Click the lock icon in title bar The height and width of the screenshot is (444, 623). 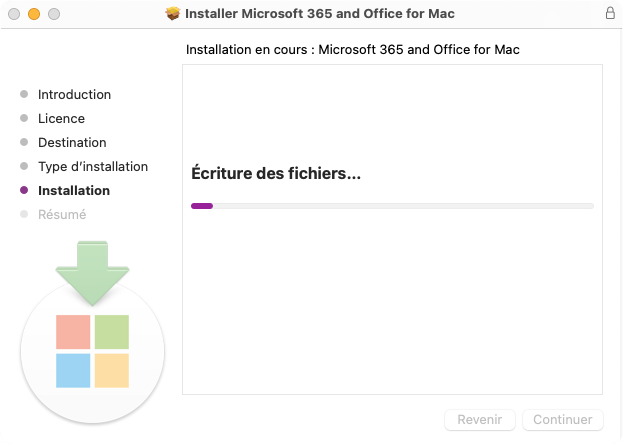(610, 13)
